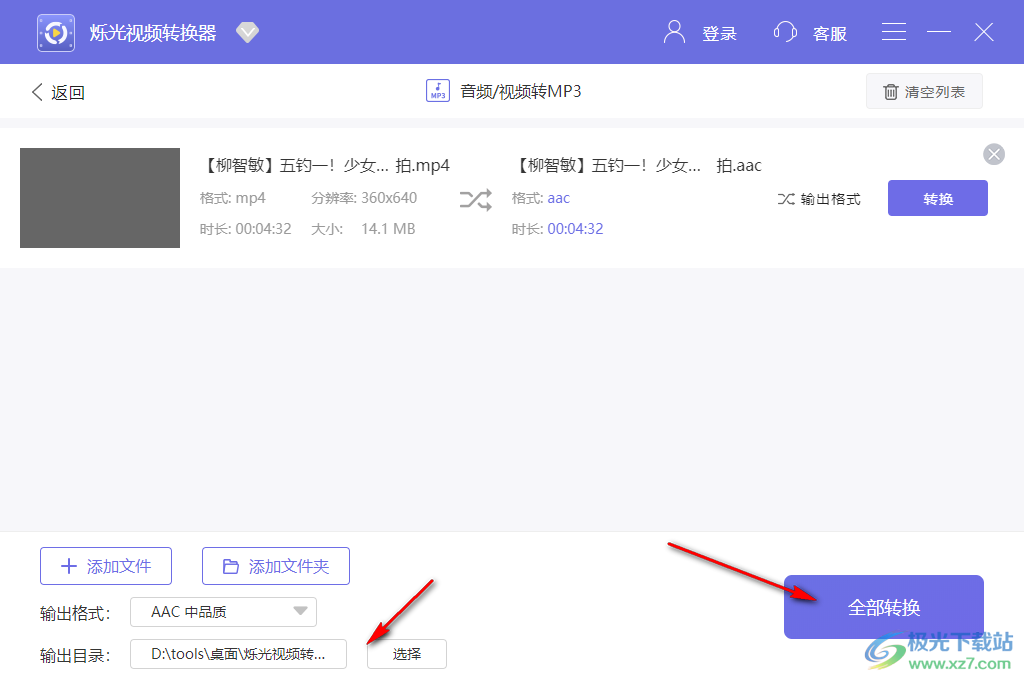This screenshot has width=1024, height=680.
Task: Open the VIP diamond icon
Action: [248, 32]
